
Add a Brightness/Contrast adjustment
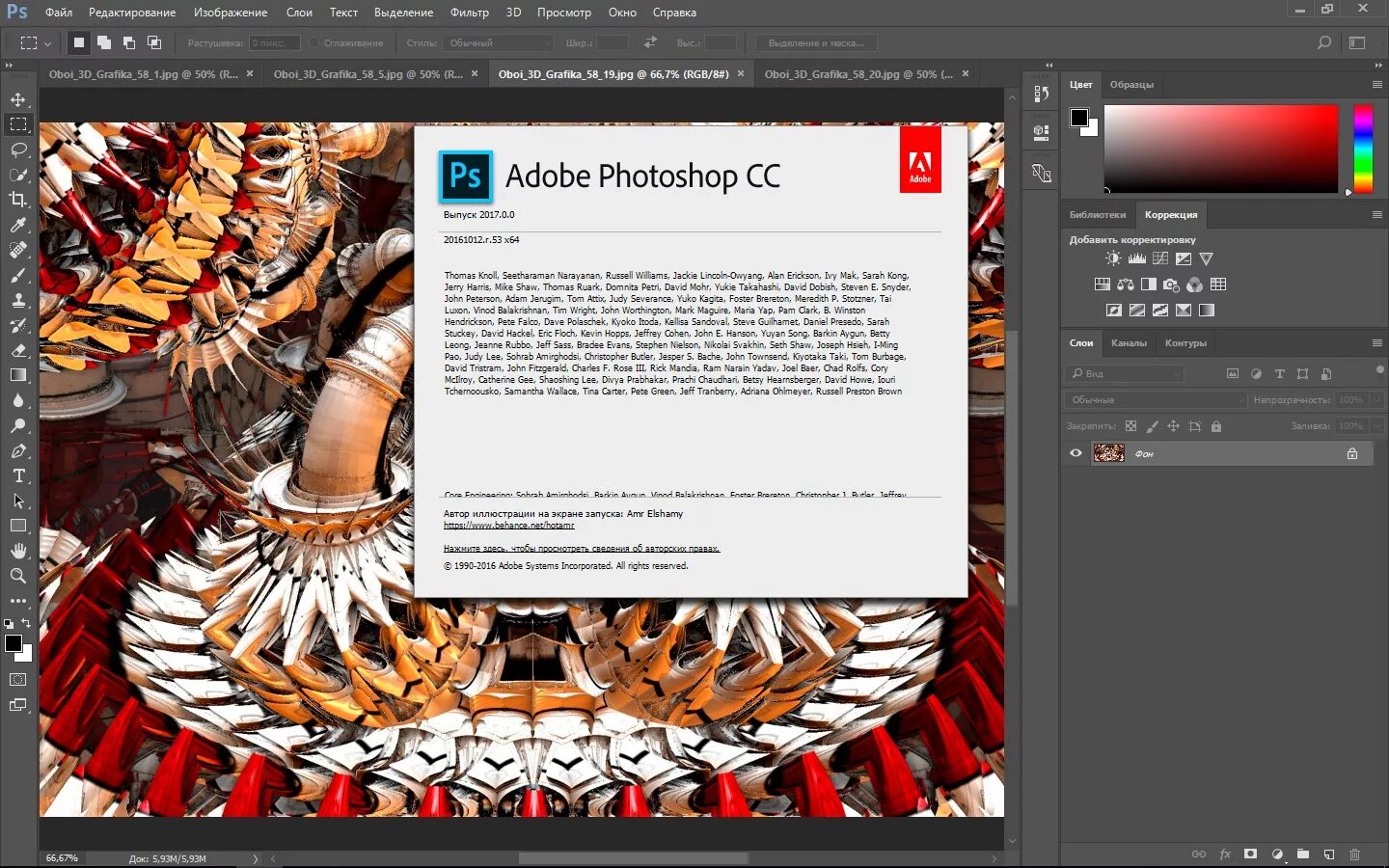pyautogui.click(x=1113, y=258)
